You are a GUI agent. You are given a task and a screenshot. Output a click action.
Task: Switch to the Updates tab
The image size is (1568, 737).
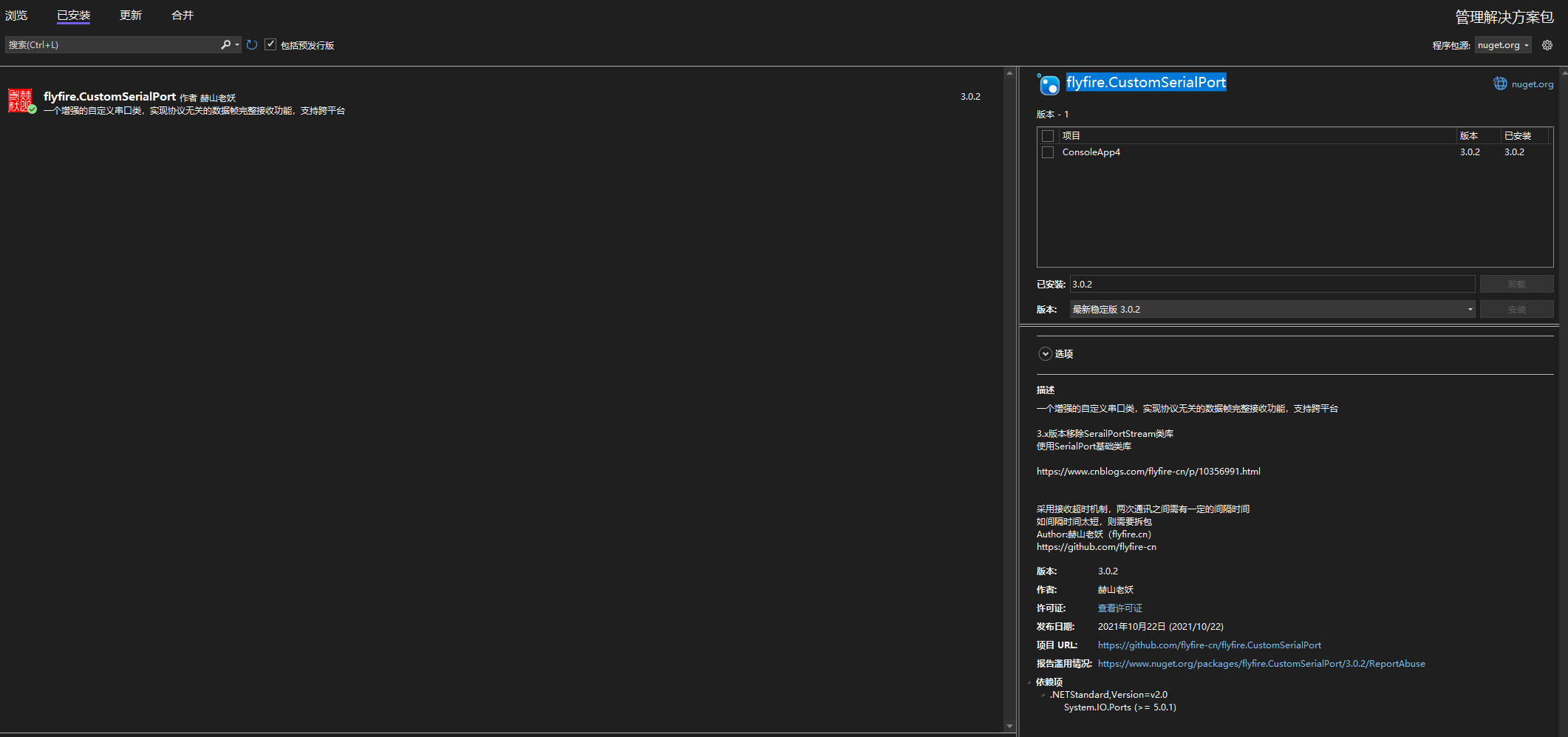pyautogui.click(x=131, y=16)
